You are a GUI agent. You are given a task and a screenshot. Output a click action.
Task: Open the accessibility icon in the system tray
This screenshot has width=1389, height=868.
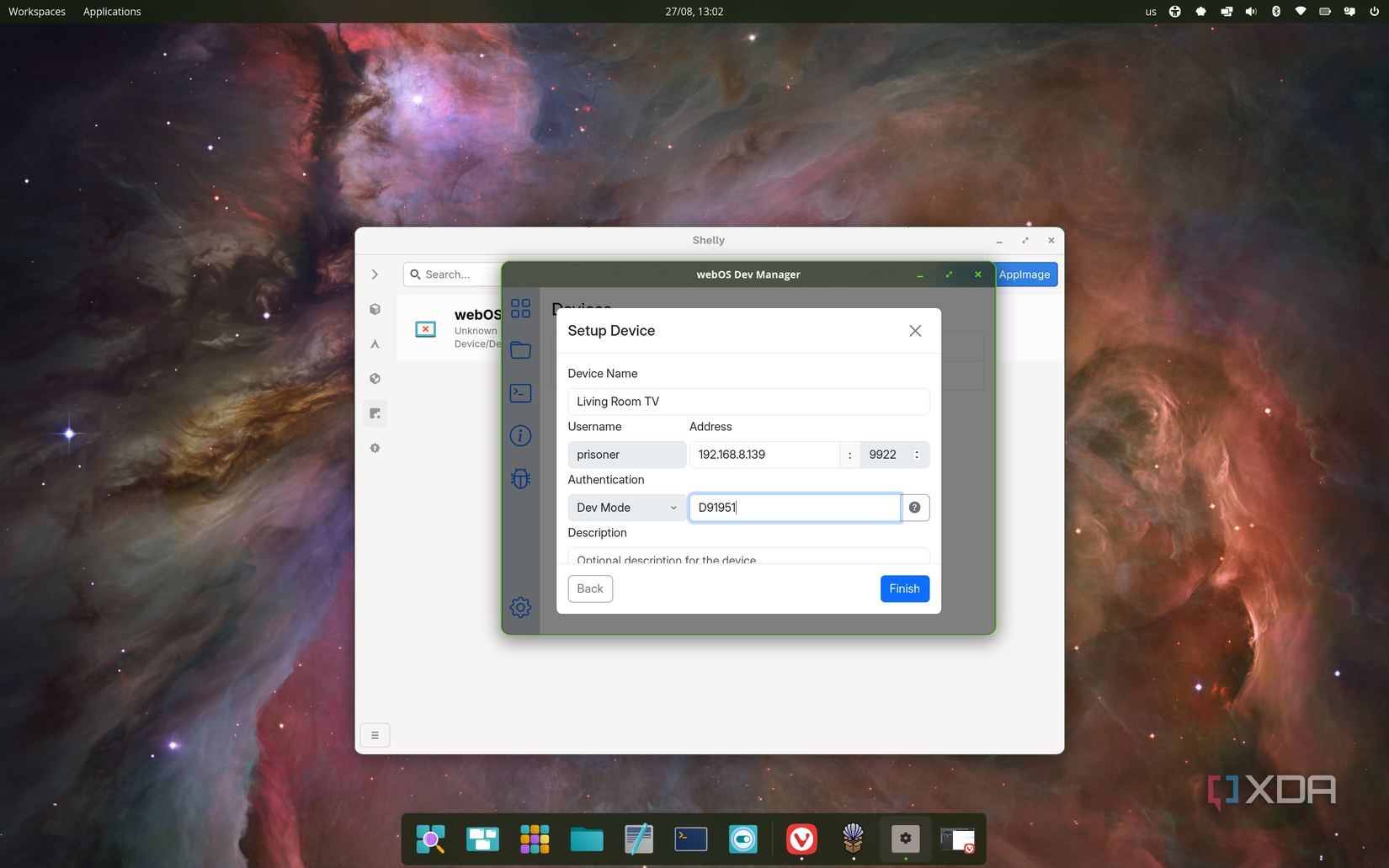point(1175,12)
